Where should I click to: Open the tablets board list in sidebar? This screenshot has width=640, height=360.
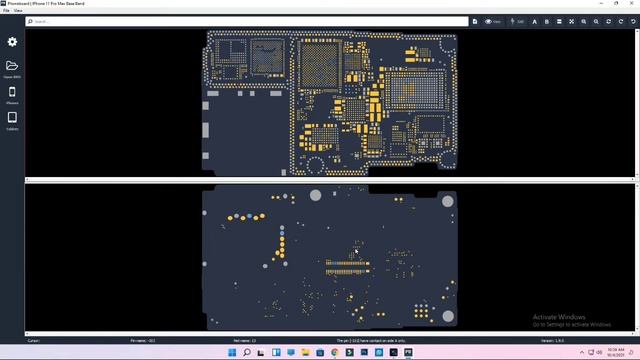pos(12,118)
